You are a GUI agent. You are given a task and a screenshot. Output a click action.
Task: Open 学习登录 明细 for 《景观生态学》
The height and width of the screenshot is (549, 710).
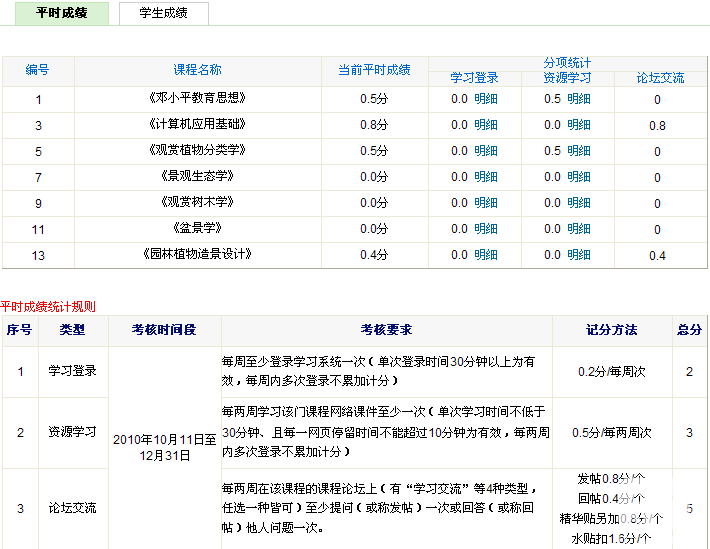[x=486, y=177]
